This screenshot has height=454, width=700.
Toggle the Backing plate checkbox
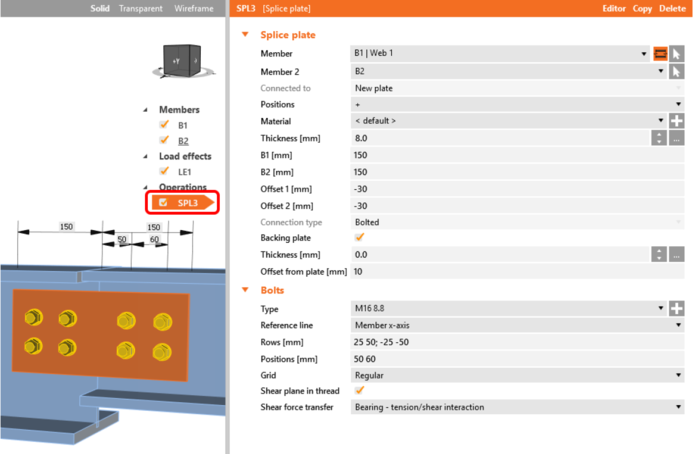pyautogui.click(x=359, y=237)
